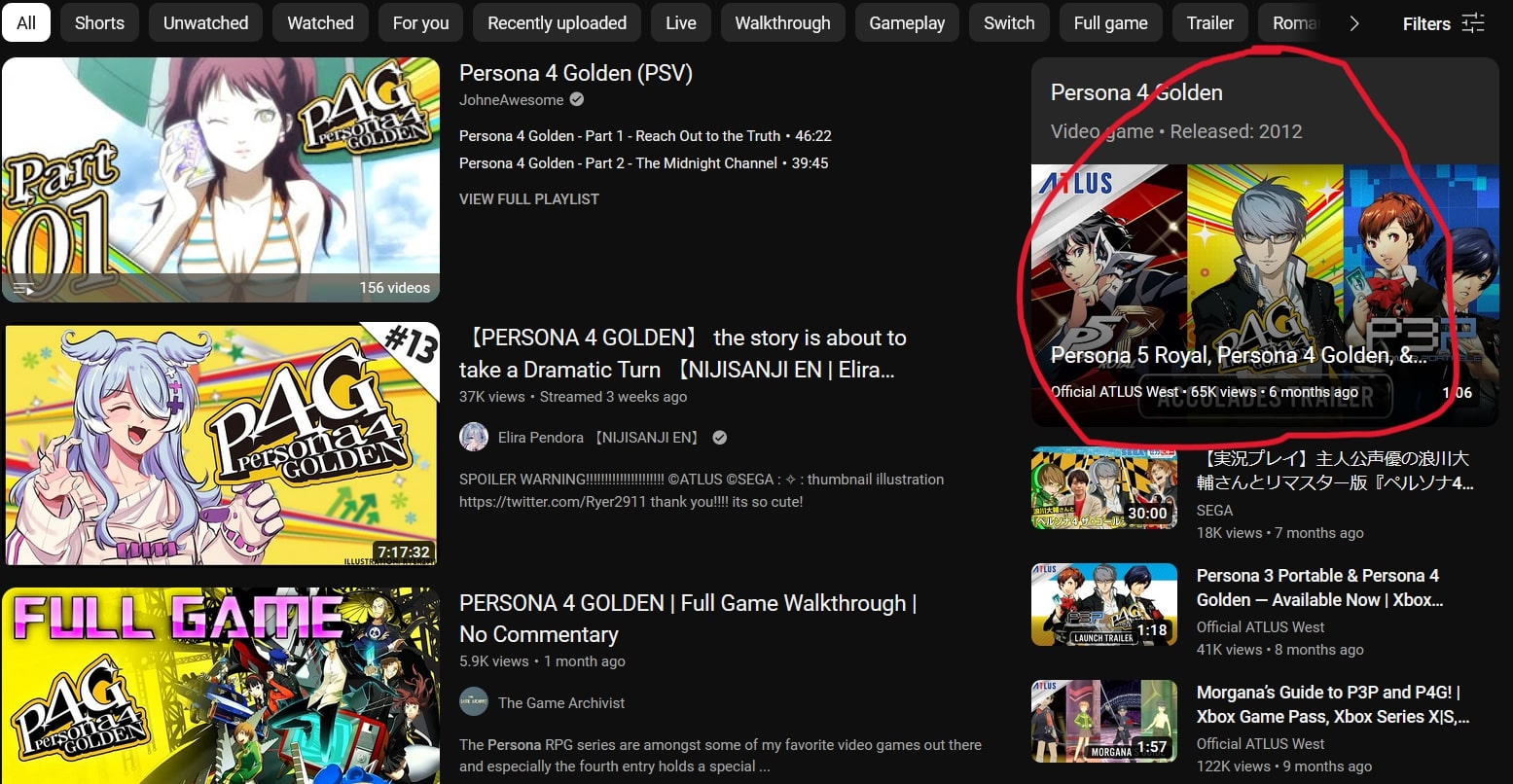This screenshot has height=784, width=1513.
Task: Click 41K views 8 months ago text
Action: (1280, 649)
